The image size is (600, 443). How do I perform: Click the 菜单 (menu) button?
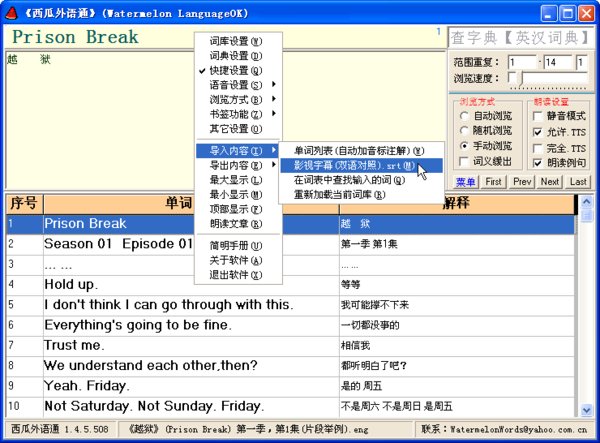tap(466, 181)
